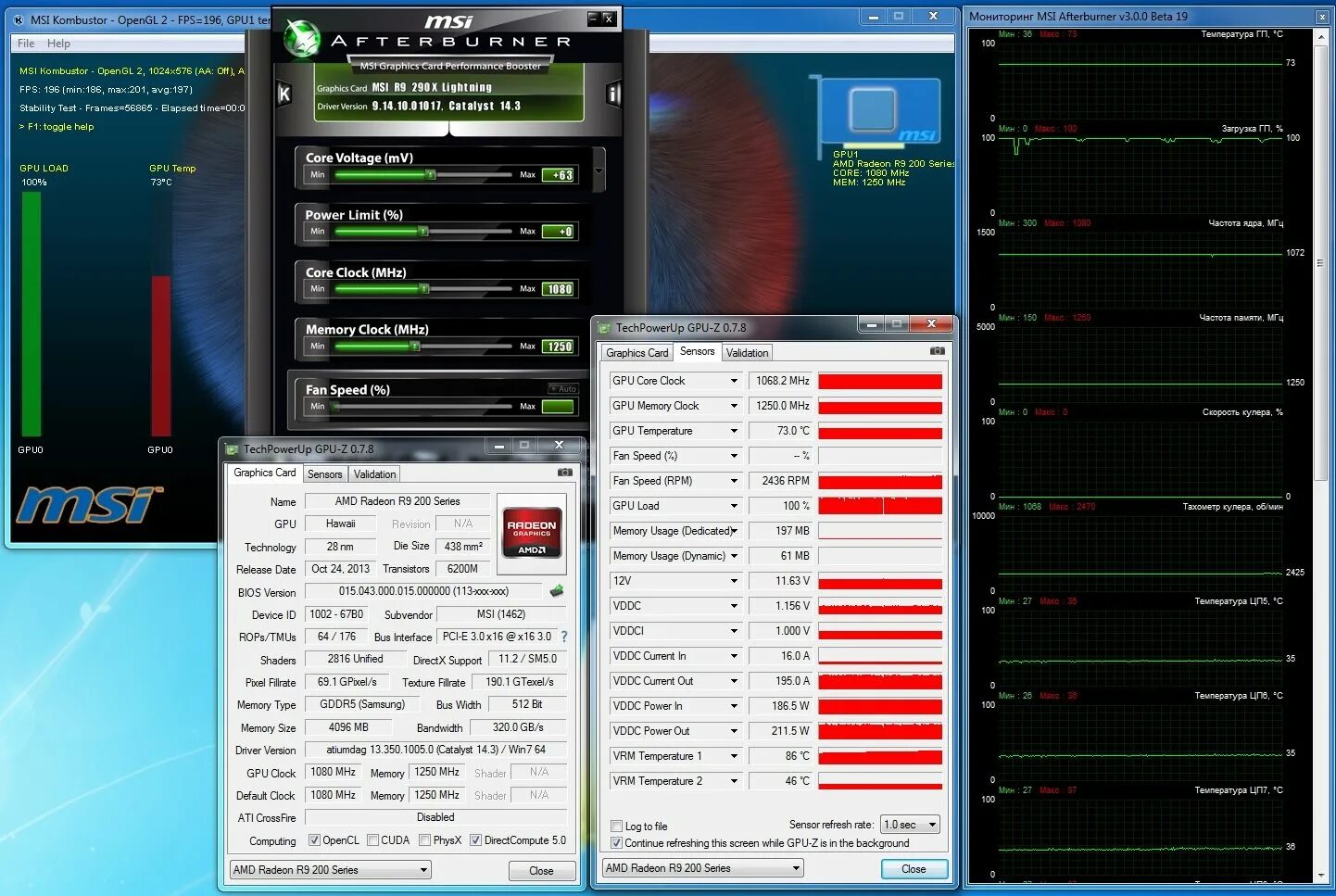Click the MSI Afterburner dragon logo
Viewport: 1336px width, 896px height.
(302, 38)
